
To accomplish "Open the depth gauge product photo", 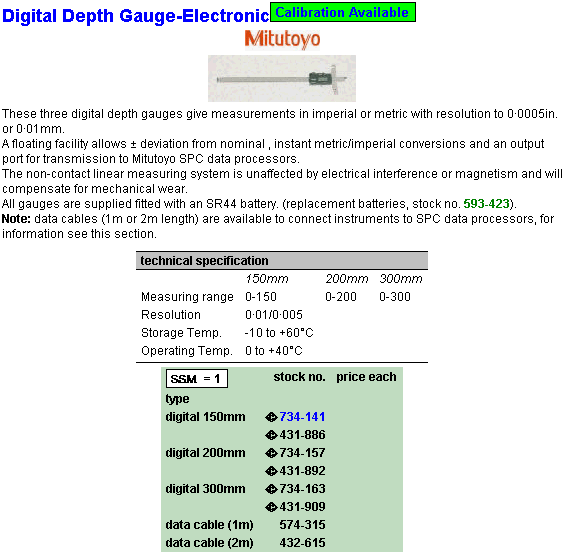I will (282, 78).
